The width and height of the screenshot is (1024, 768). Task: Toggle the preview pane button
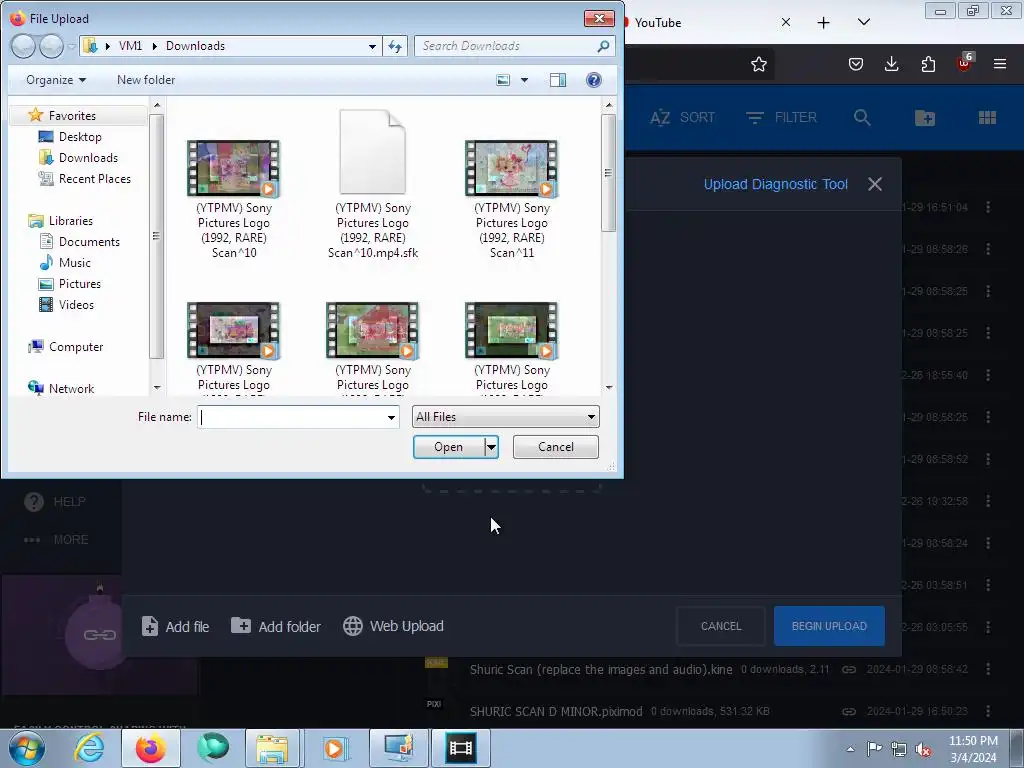coord(558,80)
